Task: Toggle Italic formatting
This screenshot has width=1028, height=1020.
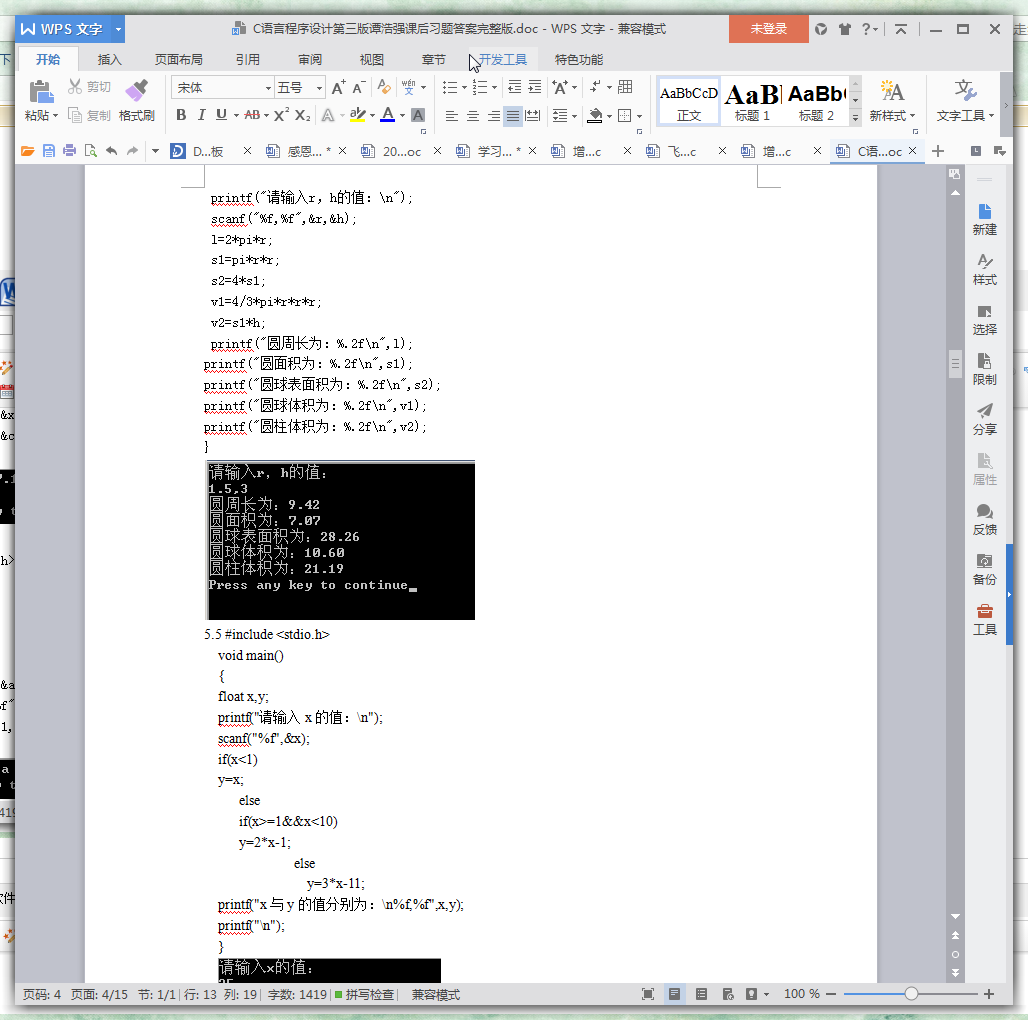Action: pyautogui.click(x=201, y=115)
